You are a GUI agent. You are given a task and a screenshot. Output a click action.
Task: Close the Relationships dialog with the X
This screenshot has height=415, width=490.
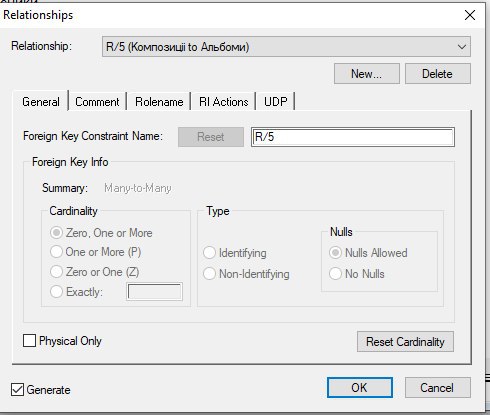coord(470,15)
